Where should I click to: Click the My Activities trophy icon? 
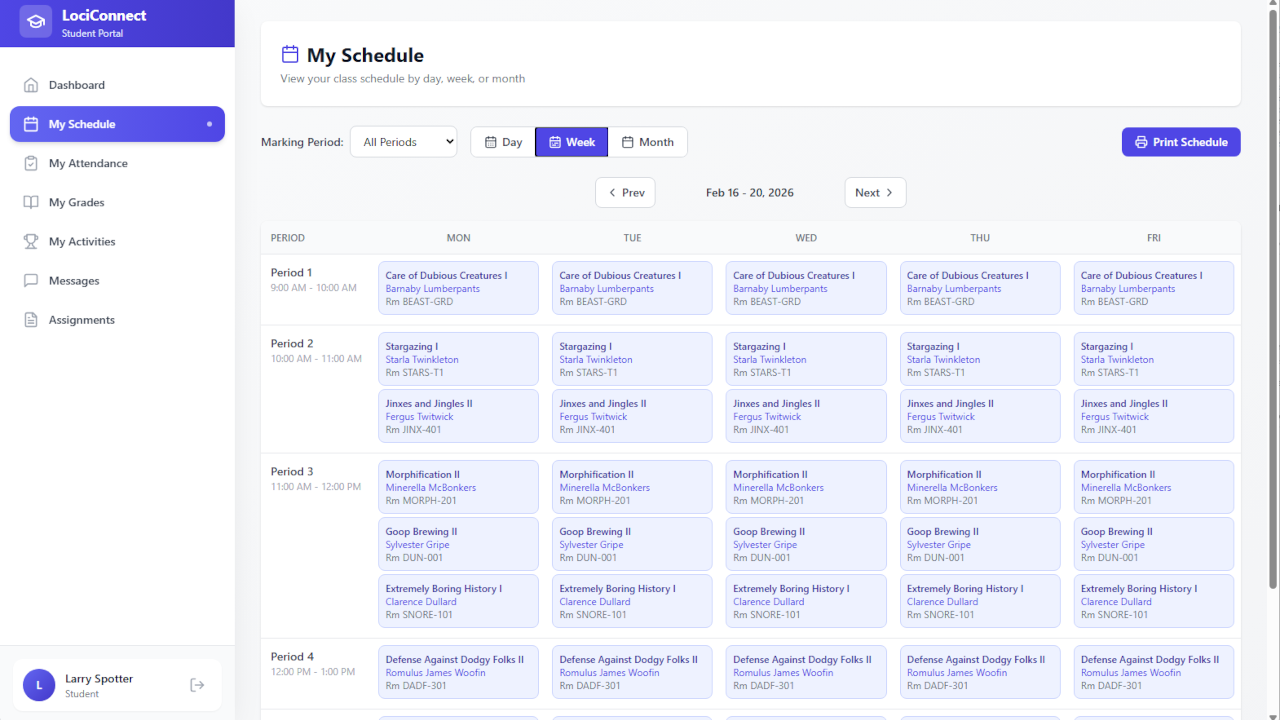tap(31, 241)
